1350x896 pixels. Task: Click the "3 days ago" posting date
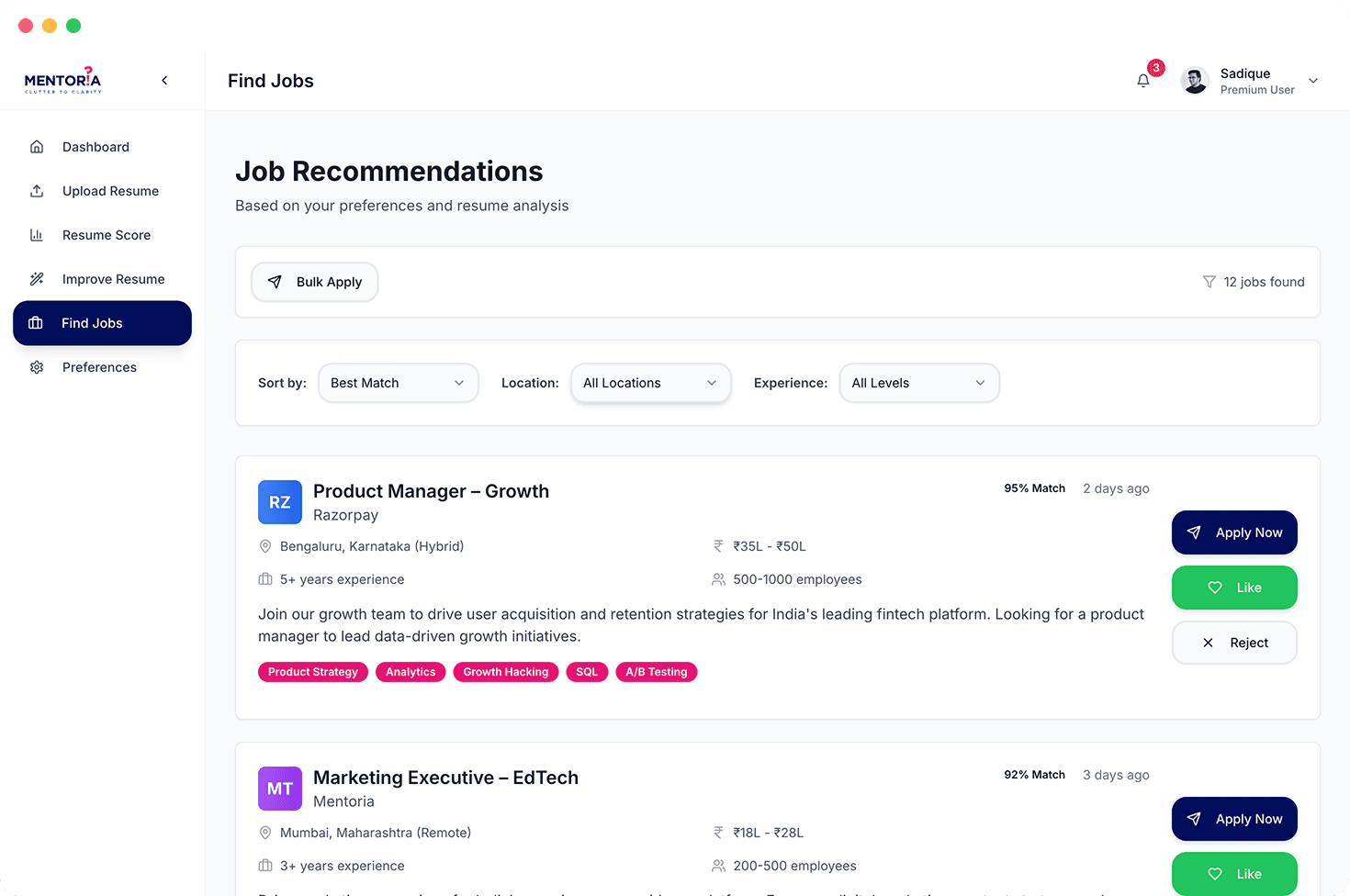click(x=1116, y=775)
